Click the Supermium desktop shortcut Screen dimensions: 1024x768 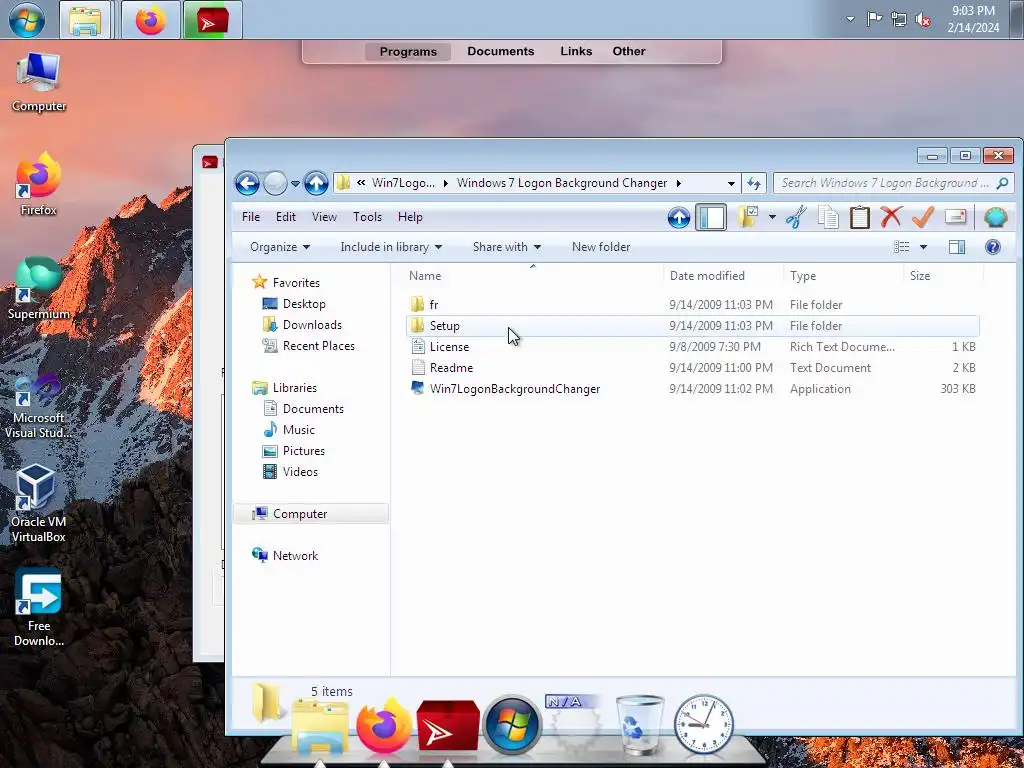click(39, 289)
